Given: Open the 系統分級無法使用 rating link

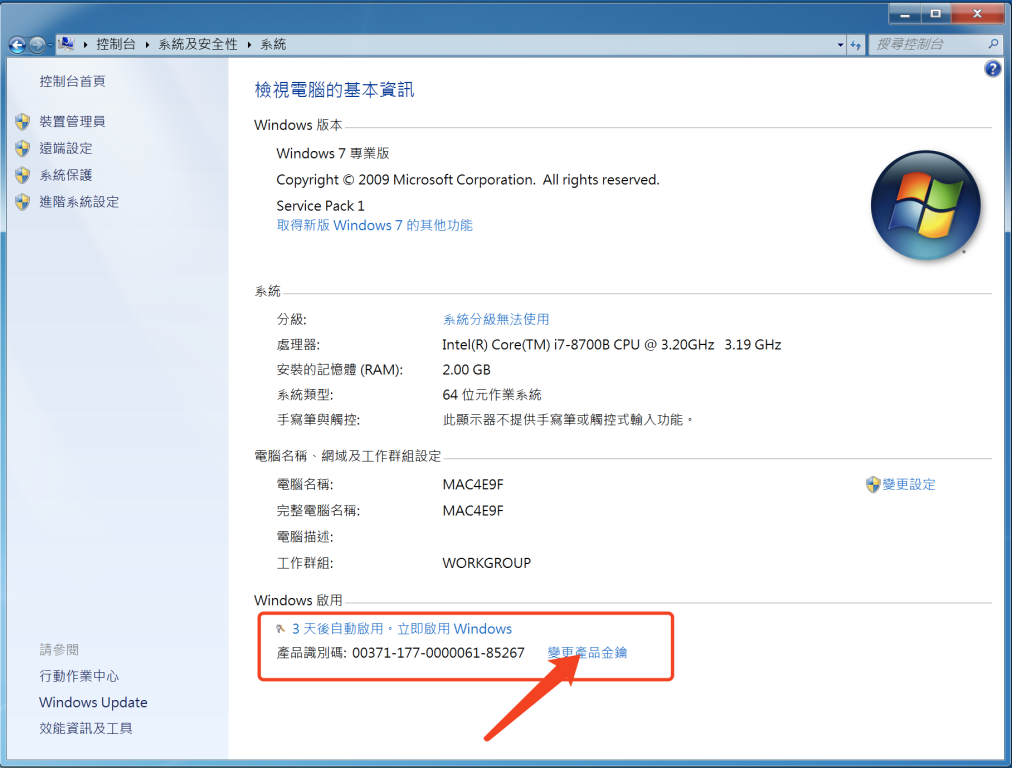Looking at the screenshot, I should pyautogui.click(x=496, y=319).
